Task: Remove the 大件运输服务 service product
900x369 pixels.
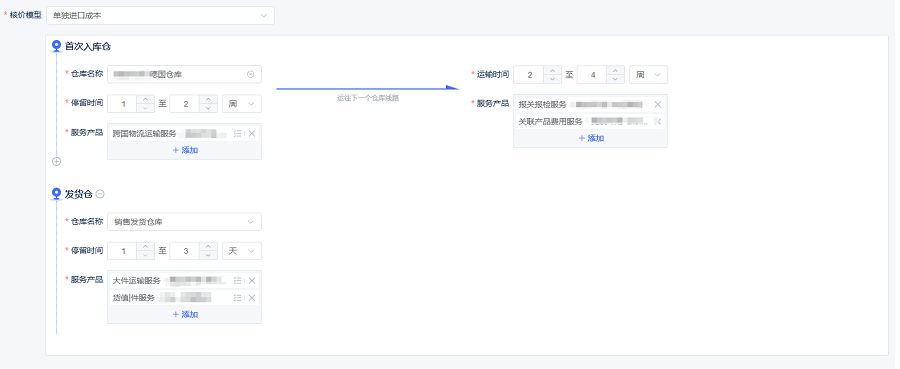Action: (x=251, y=281)
